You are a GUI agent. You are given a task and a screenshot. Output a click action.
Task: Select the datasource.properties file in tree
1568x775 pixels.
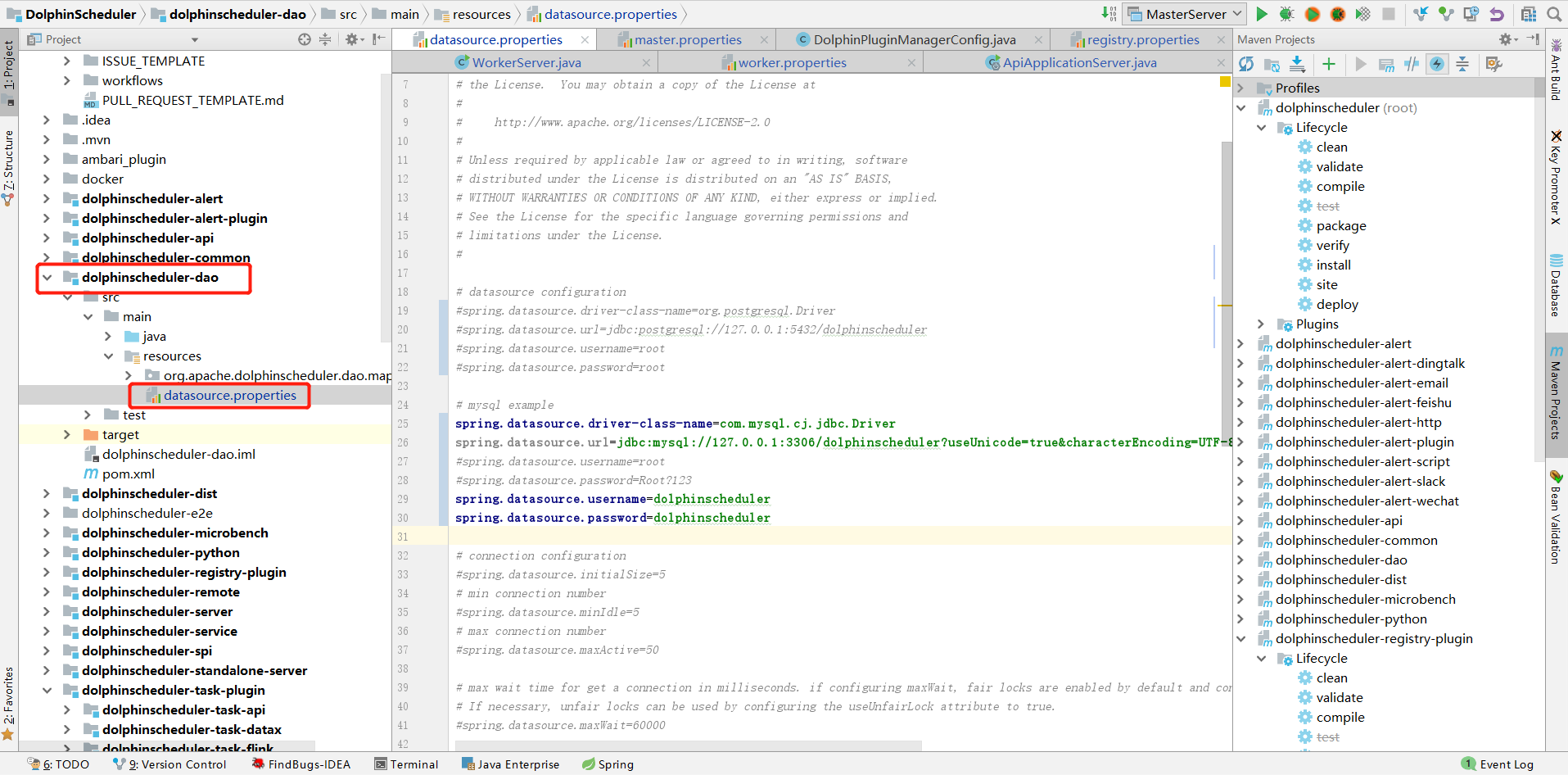tap(230, 395)
